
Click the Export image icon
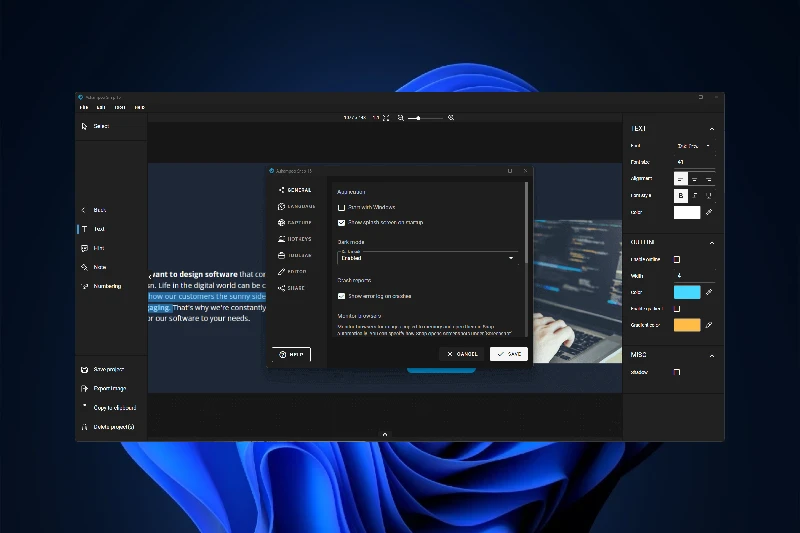click(x=85, y=389)
